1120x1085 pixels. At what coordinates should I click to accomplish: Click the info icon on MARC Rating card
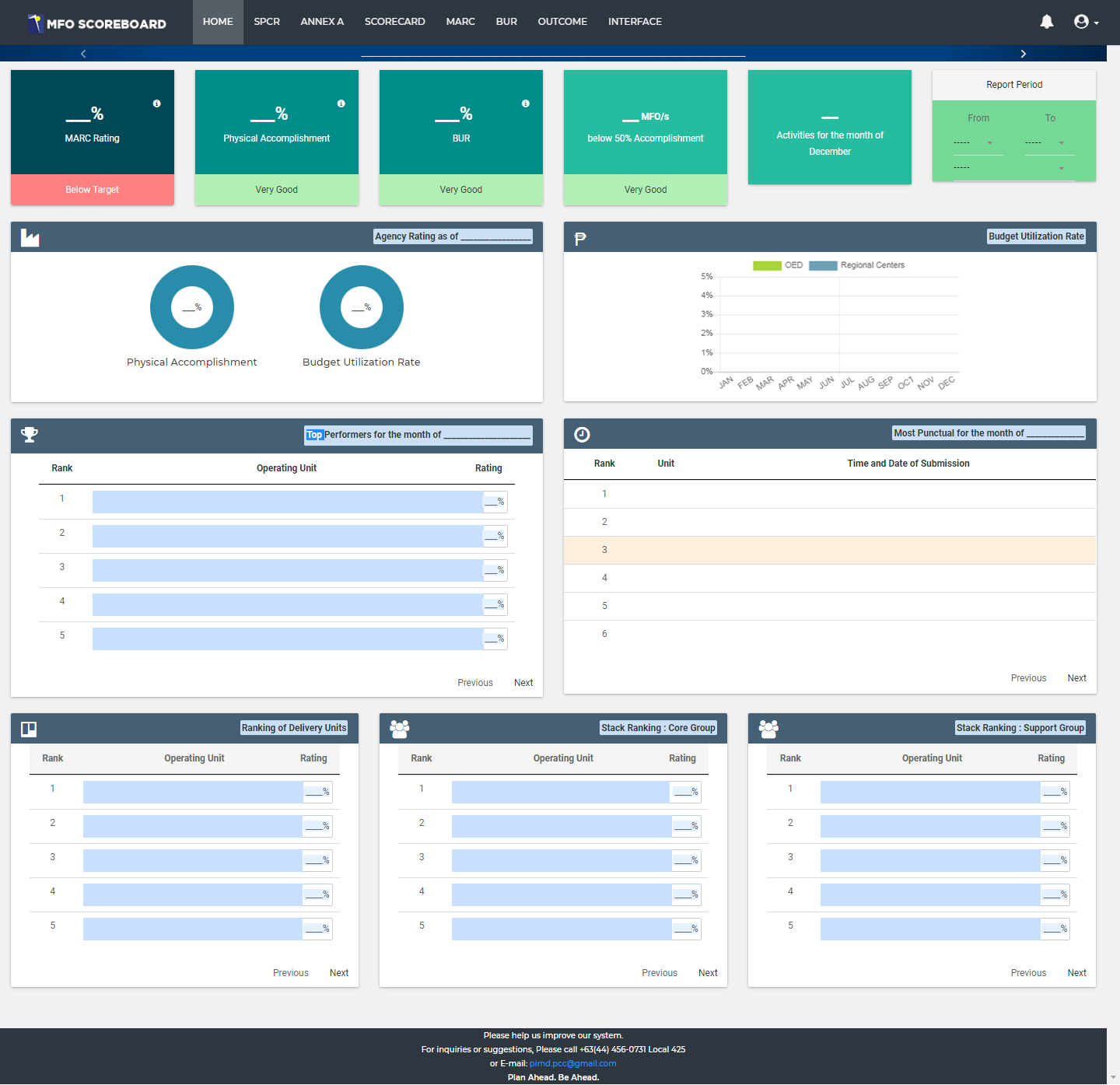click(x=157, y=103)
